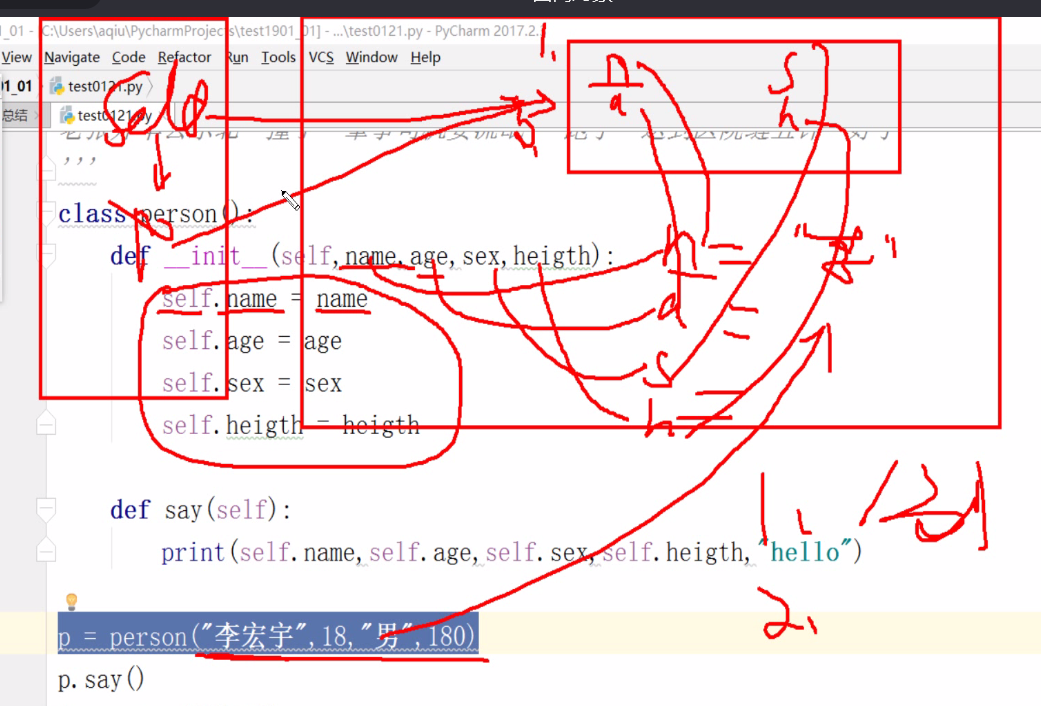Open the VCS menu
The height and width of the screenshot is (706, 1041).
321,57
